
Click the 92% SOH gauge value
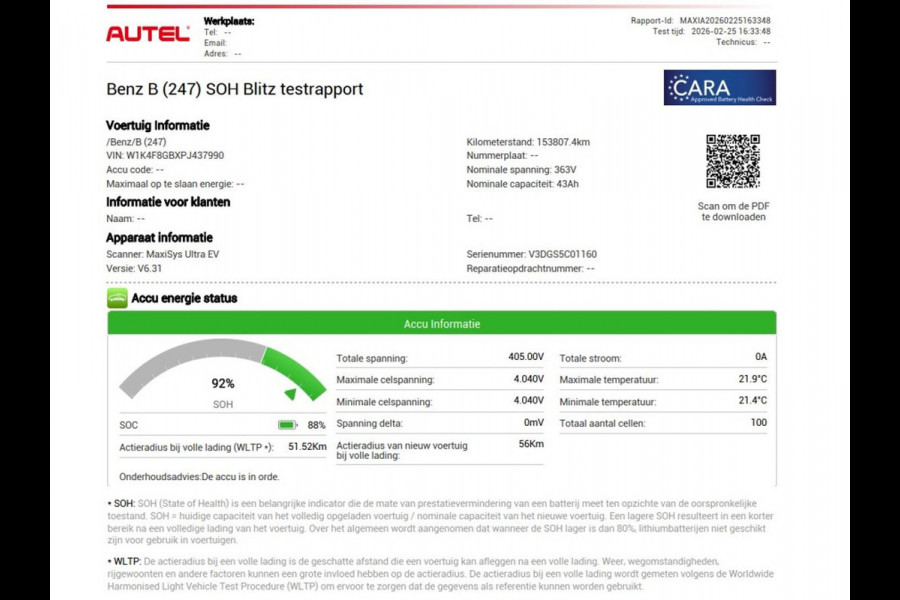tap(223, 384)
